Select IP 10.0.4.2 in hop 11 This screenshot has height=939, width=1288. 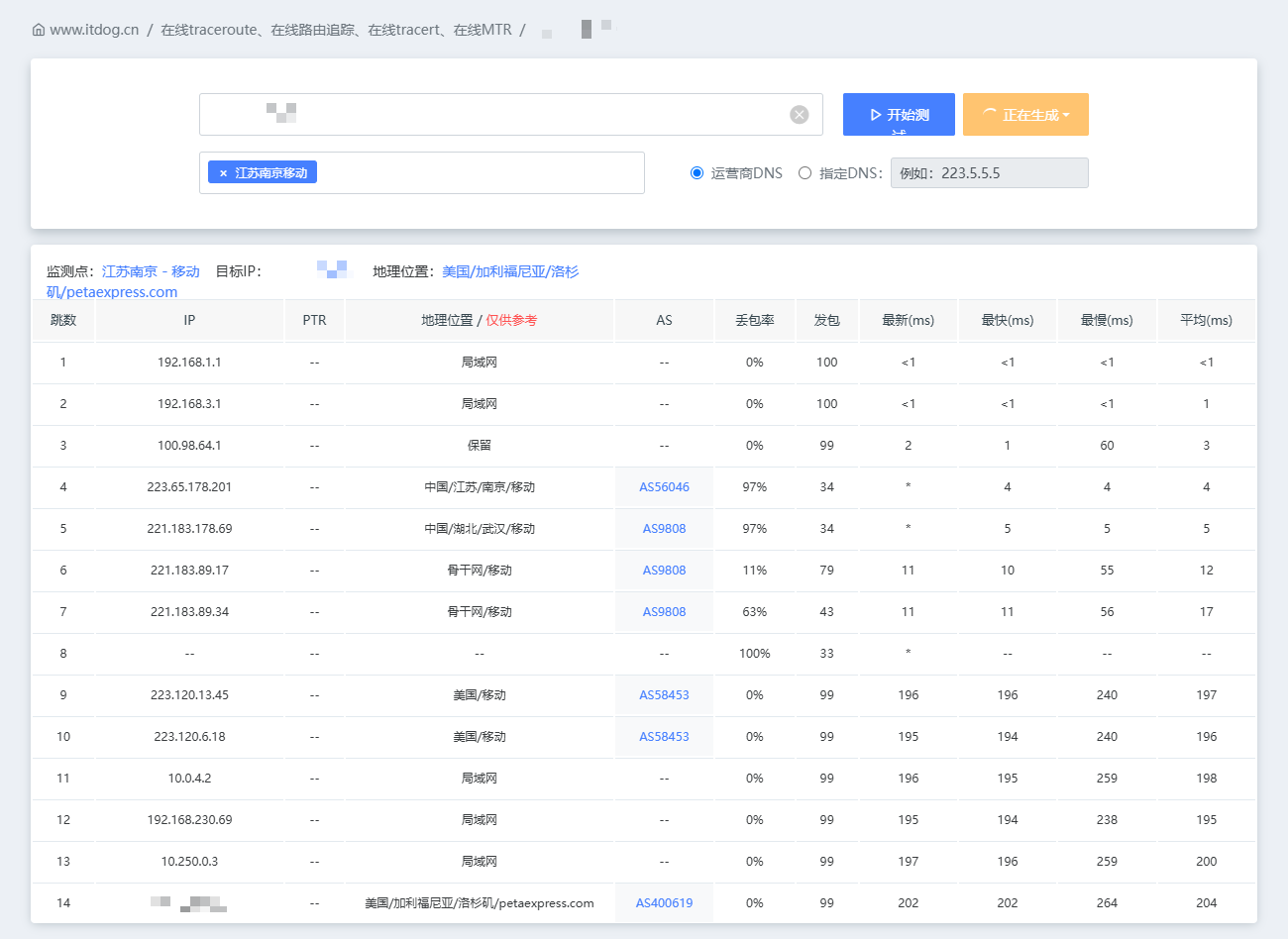click(x=189, y=779)
